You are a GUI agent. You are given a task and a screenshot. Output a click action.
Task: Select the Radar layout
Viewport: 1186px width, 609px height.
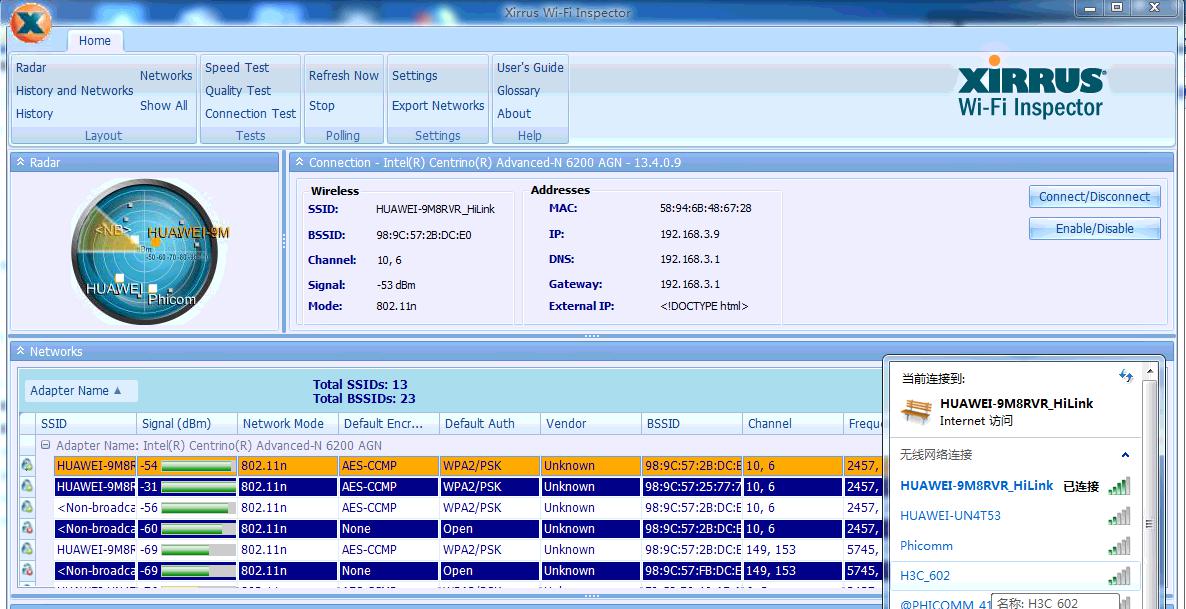31,67
